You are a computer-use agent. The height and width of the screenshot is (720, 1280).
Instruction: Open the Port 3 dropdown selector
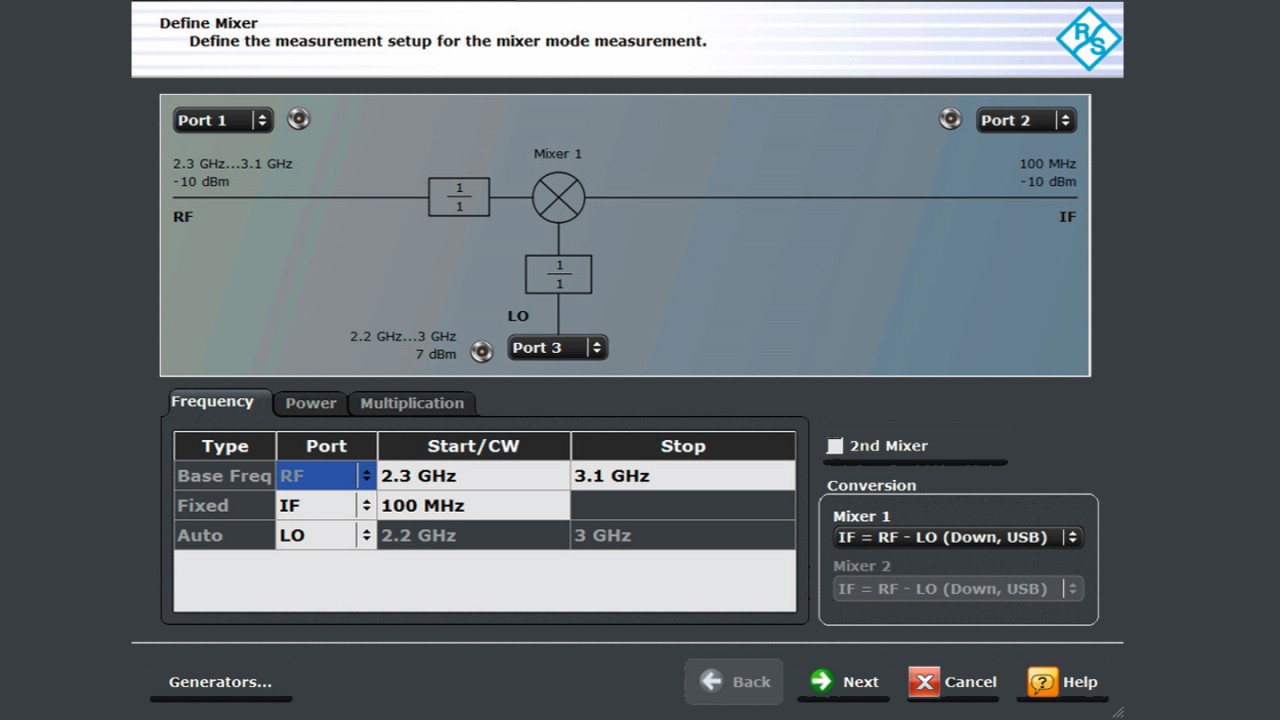point(557,348)
